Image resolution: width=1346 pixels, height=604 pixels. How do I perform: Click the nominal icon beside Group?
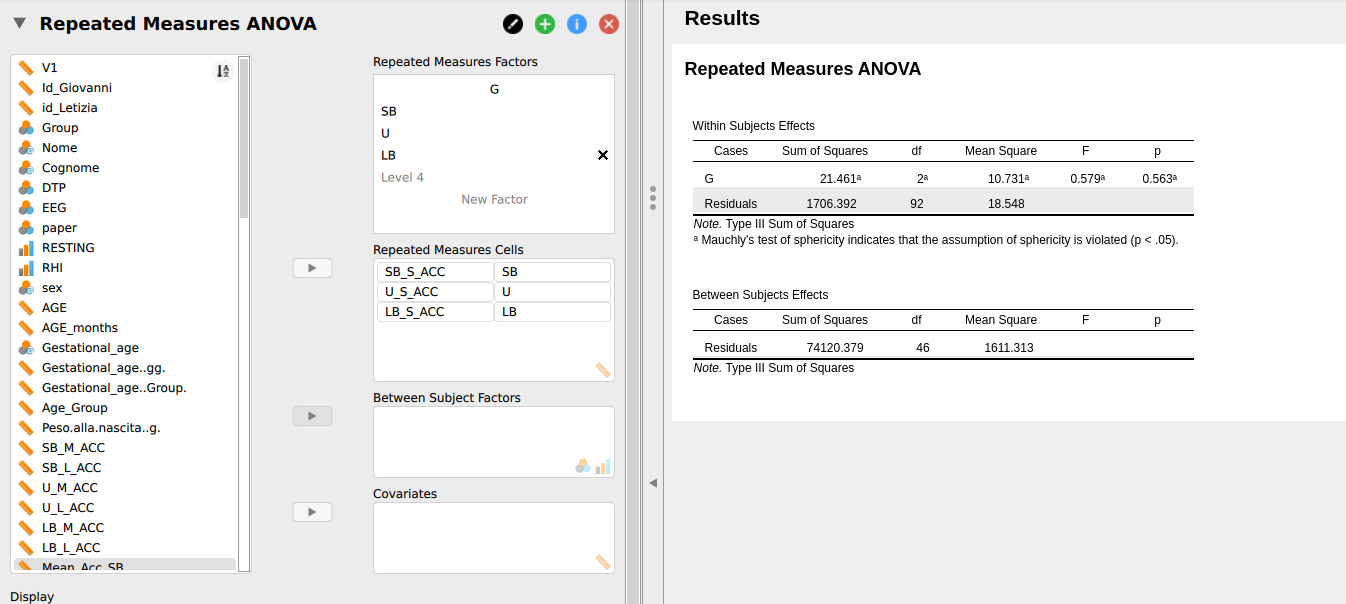(25, 127)
